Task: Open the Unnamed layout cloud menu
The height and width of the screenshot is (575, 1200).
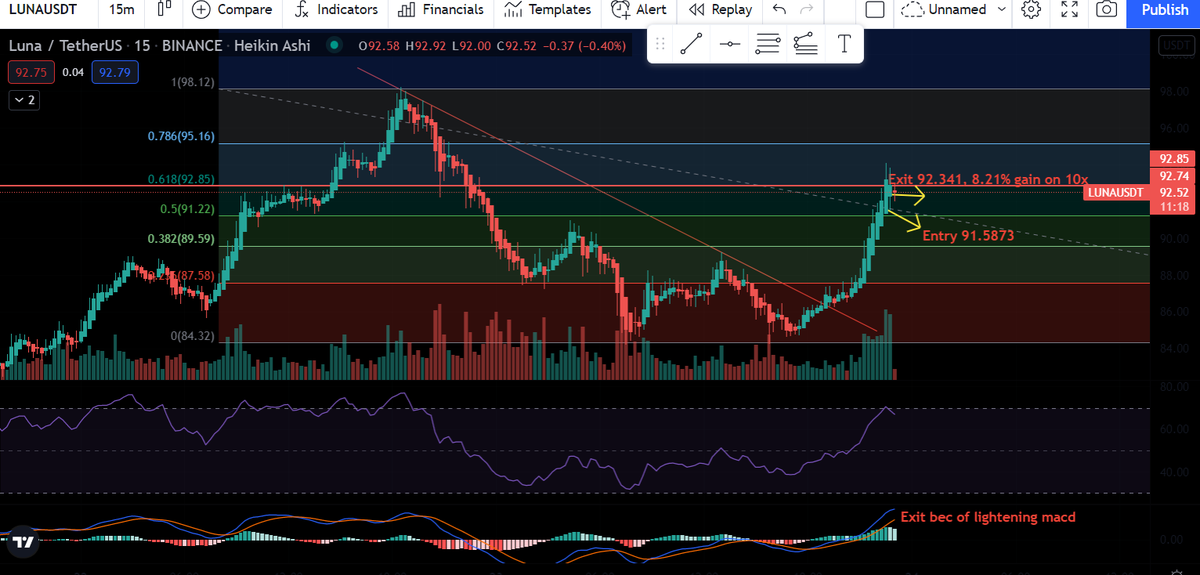Action: point(942,9)
